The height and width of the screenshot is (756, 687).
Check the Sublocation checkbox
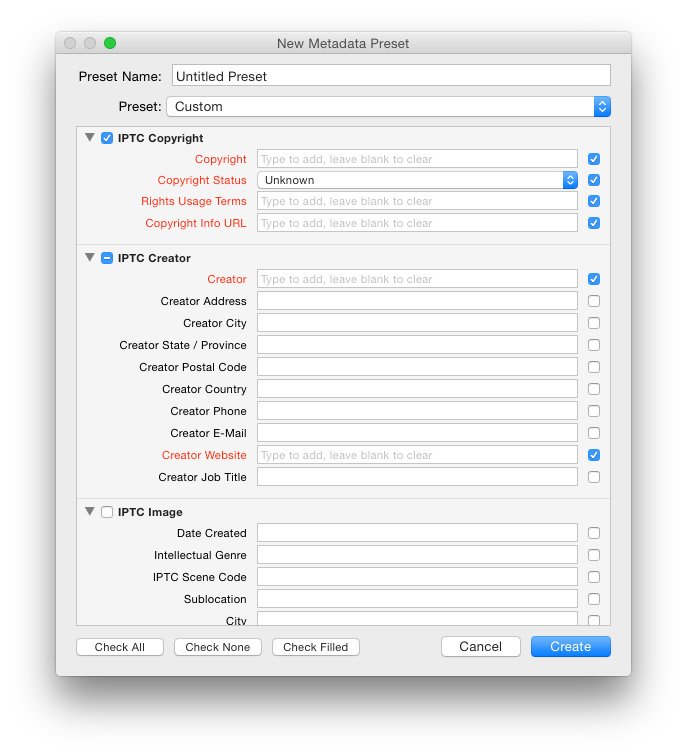click(x=594, y=599)
